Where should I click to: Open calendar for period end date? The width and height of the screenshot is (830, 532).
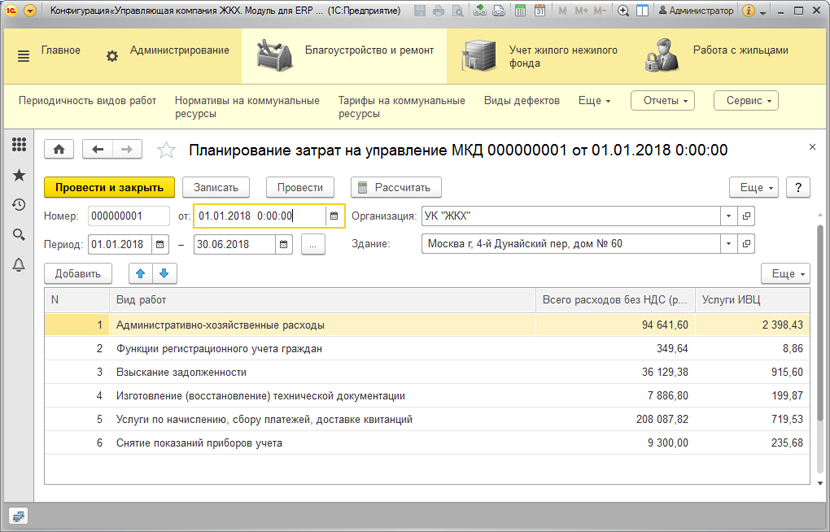point(284,245)
